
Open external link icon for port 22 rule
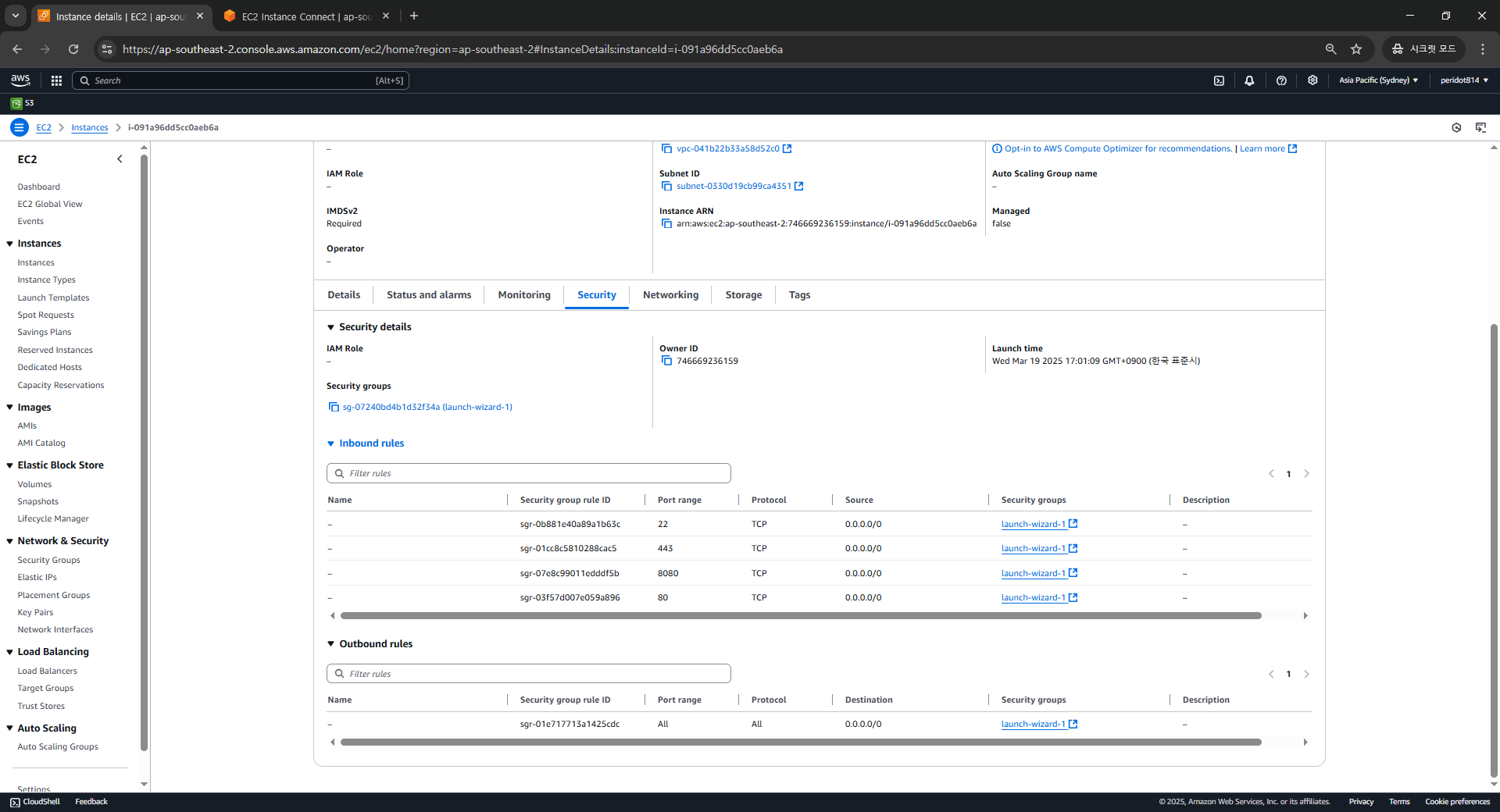[x=1073, y=524]
